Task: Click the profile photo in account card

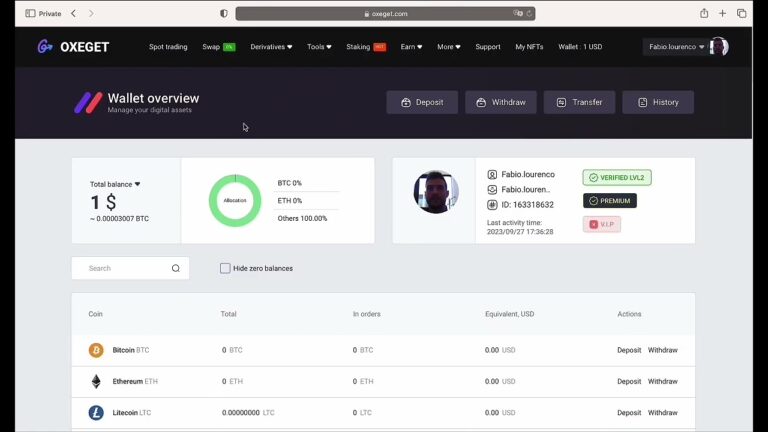Action: 436,192
